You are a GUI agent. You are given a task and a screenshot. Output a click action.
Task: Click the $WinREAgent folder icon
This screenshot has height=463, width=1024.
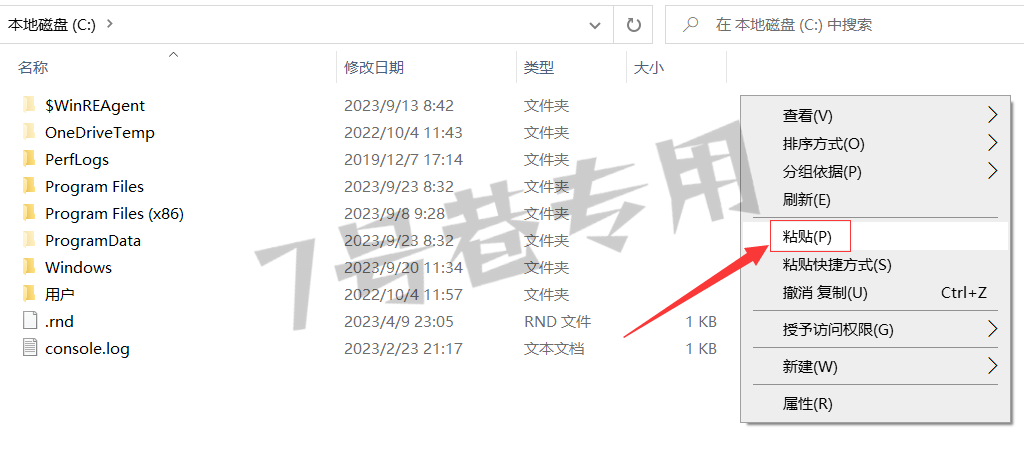[29, 104]
